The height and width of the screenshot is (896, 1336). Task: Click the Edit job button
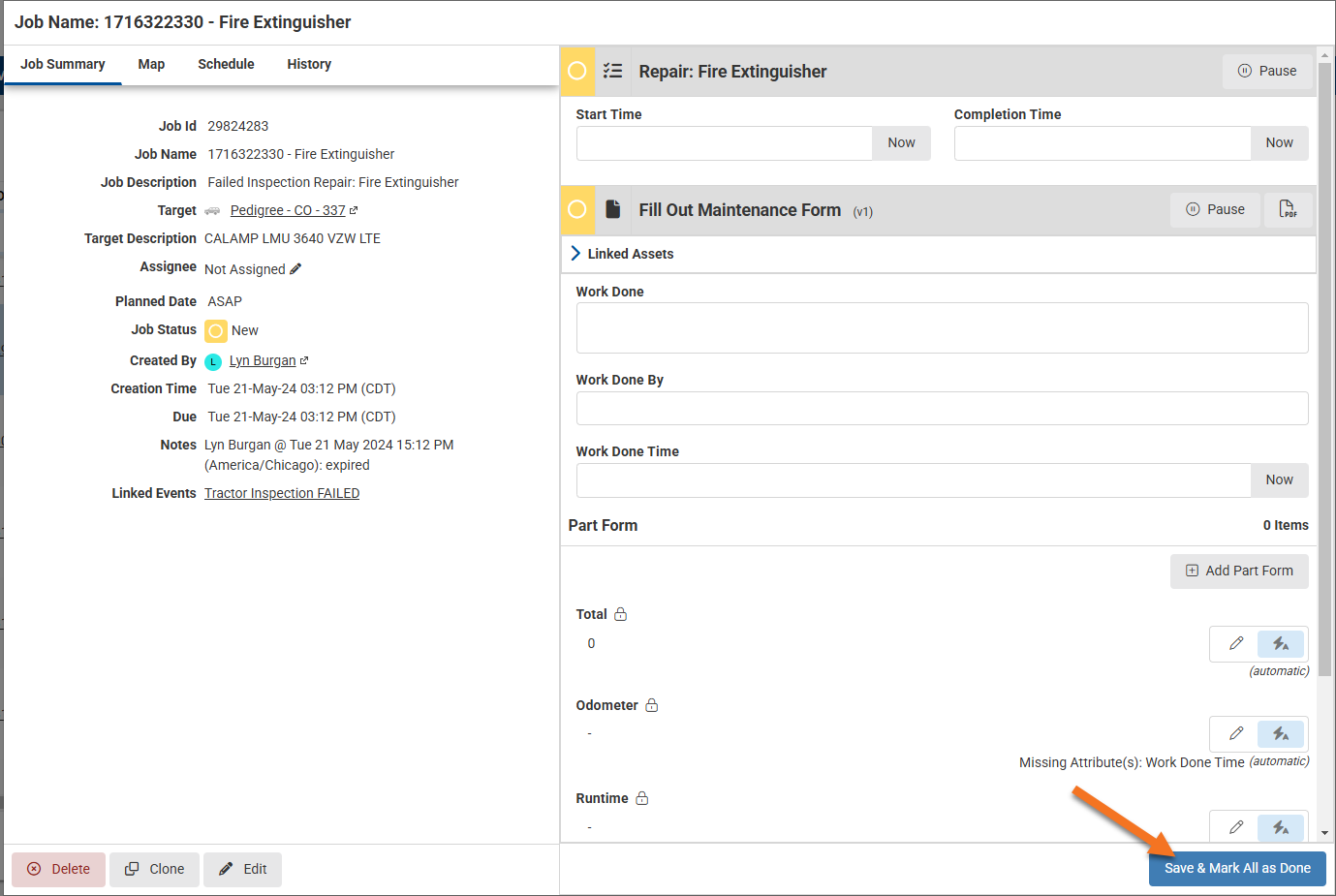pyautogui.click(x=242, y=869)
